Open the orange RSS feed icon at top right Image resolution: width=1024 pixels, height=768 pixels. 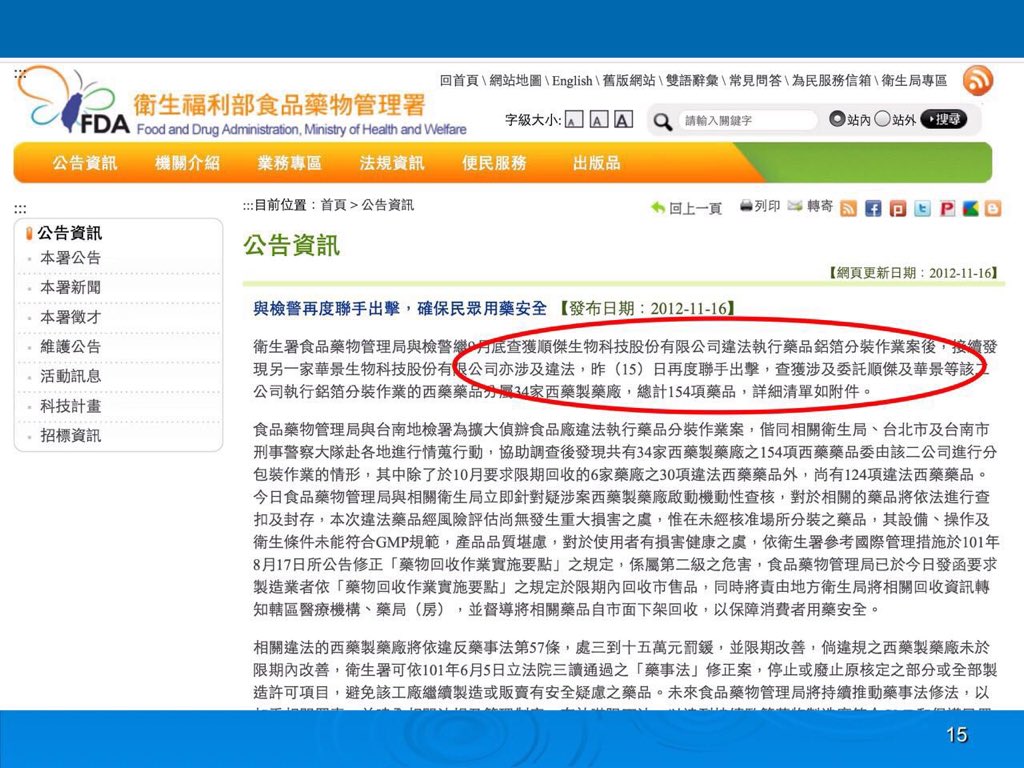tap(978, 82)
